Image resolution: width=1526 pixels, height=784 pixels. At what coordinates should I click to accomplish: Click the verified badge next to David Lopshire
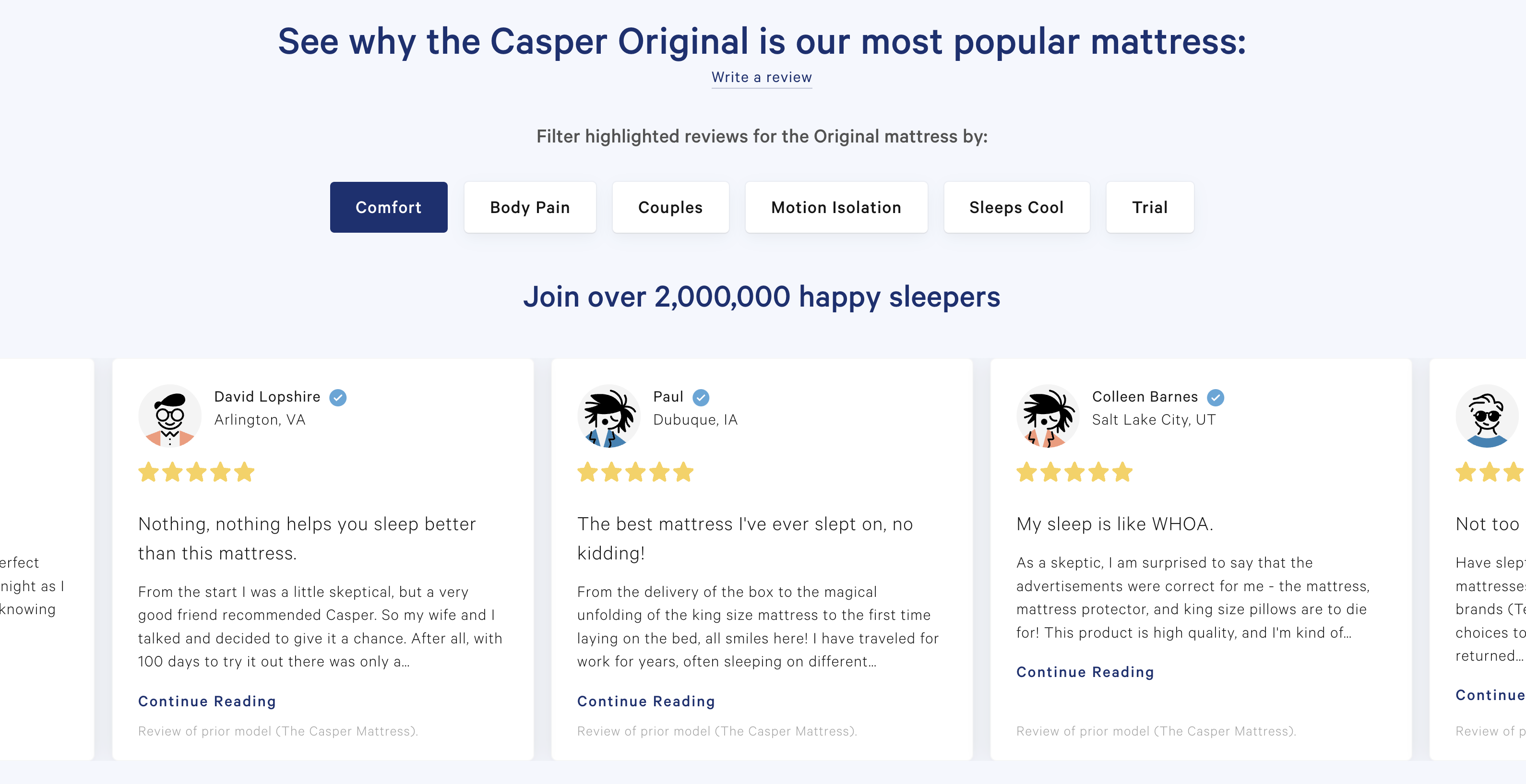[338, 398]
